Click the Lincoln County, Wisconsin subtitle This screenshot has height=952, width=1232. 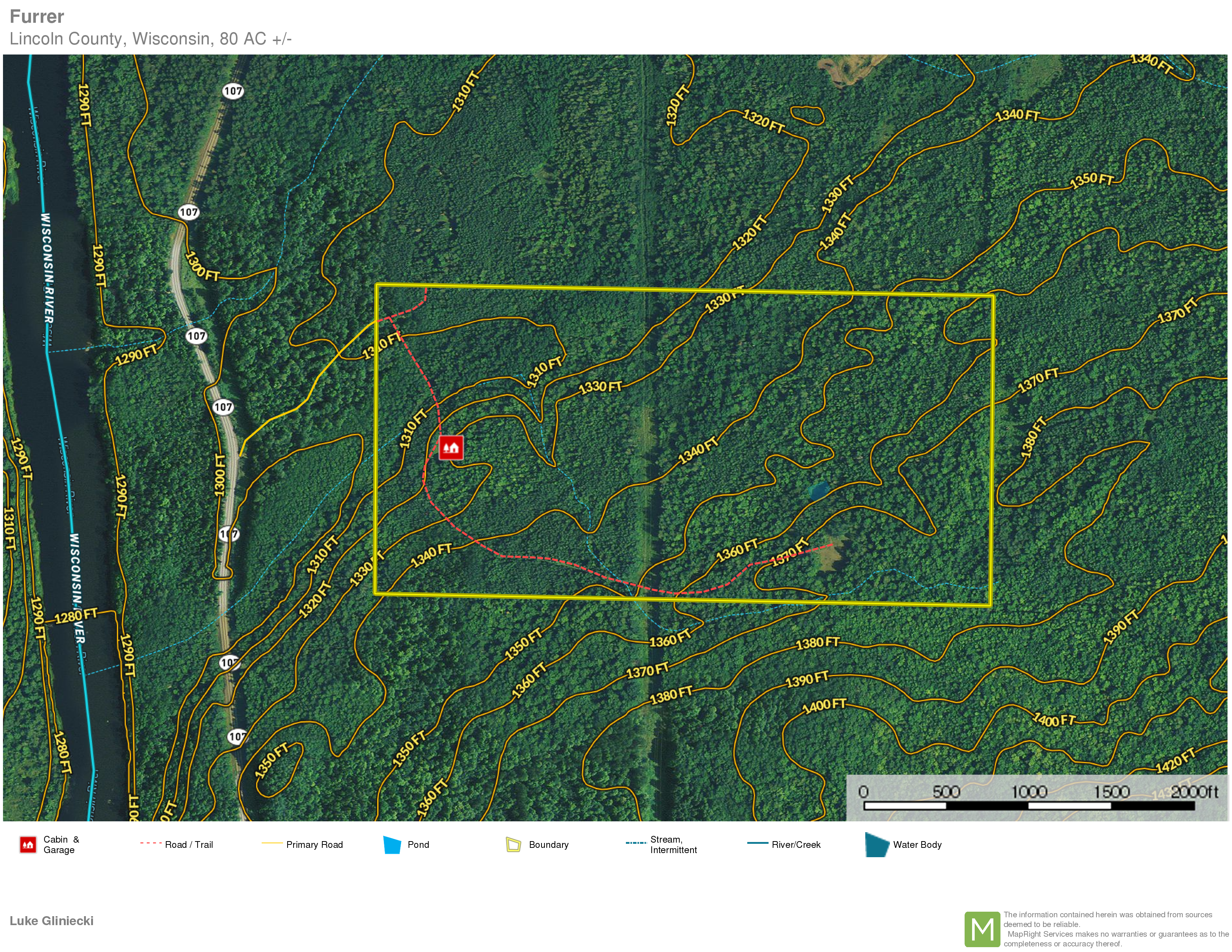click(150, 38)
